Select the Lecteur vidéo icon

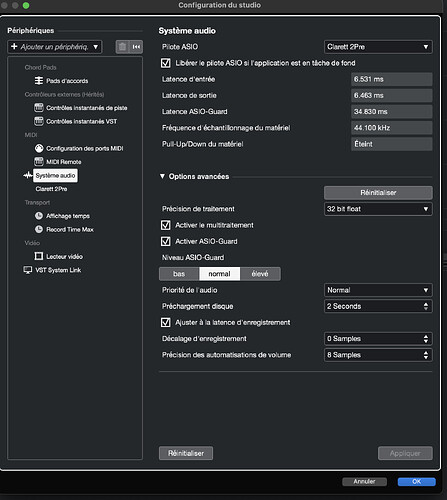coord(39,256)
